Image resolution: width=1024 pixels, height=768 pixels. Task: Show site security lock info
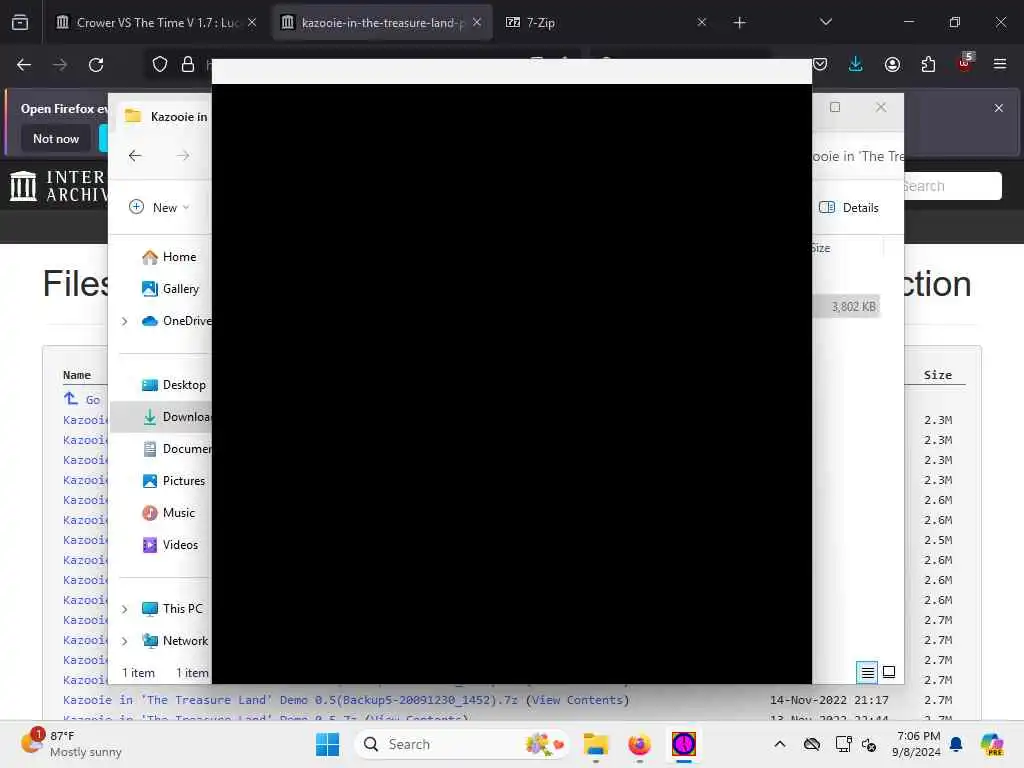tap(188, 65)
